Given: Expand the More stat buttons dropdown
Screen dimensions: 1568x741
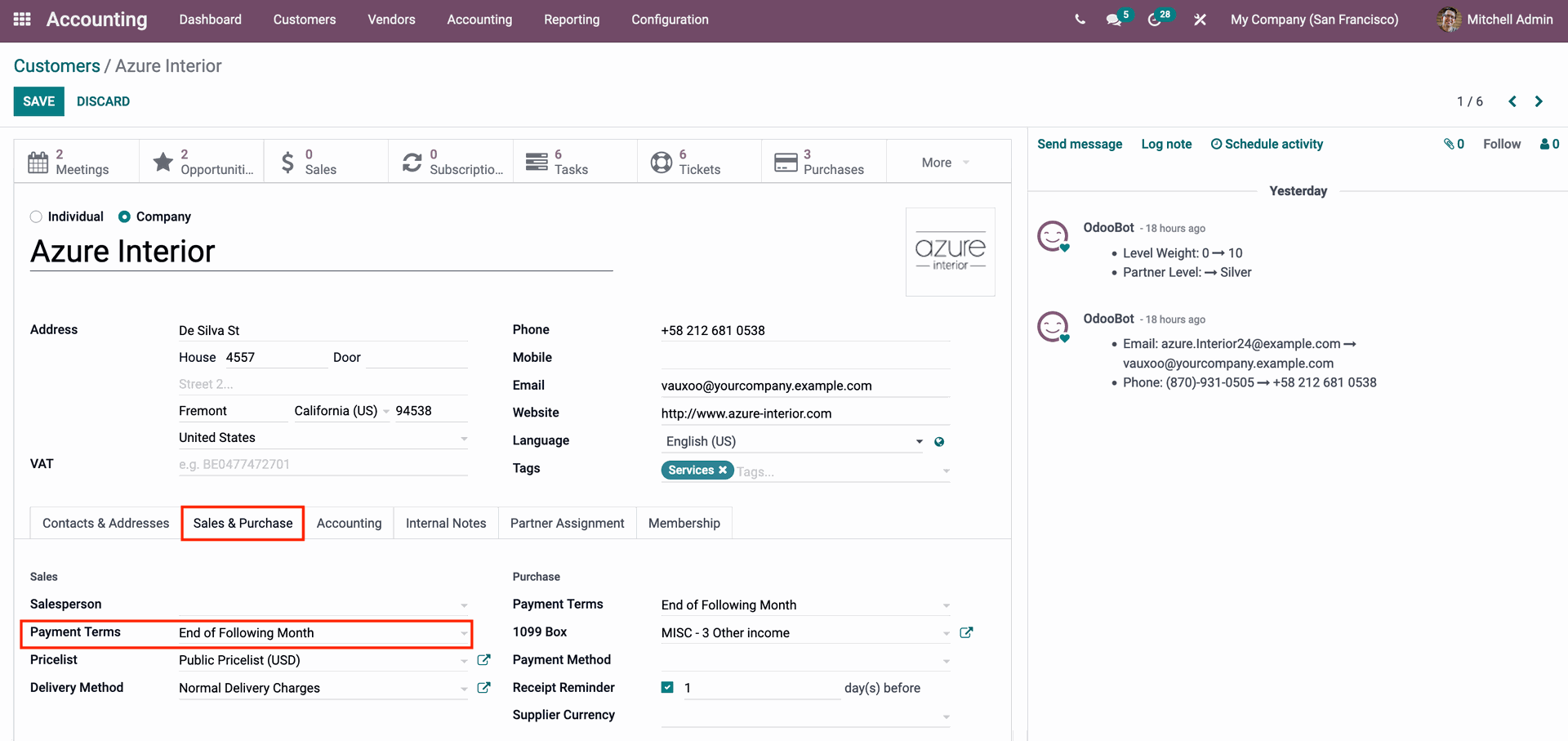Looking at the screenshot, I should [946, 163].
